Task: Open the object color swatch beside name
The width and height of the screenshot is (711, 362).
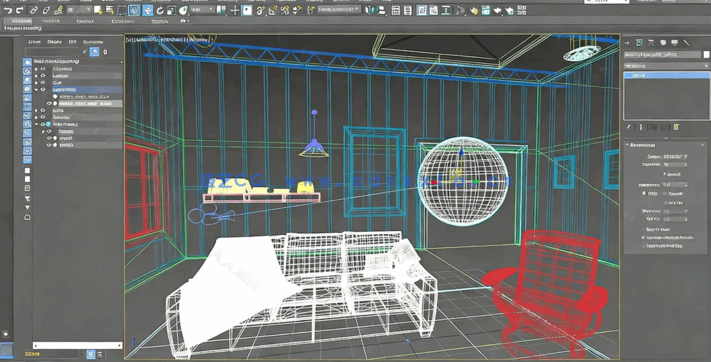Action: [x=706, y=55]
